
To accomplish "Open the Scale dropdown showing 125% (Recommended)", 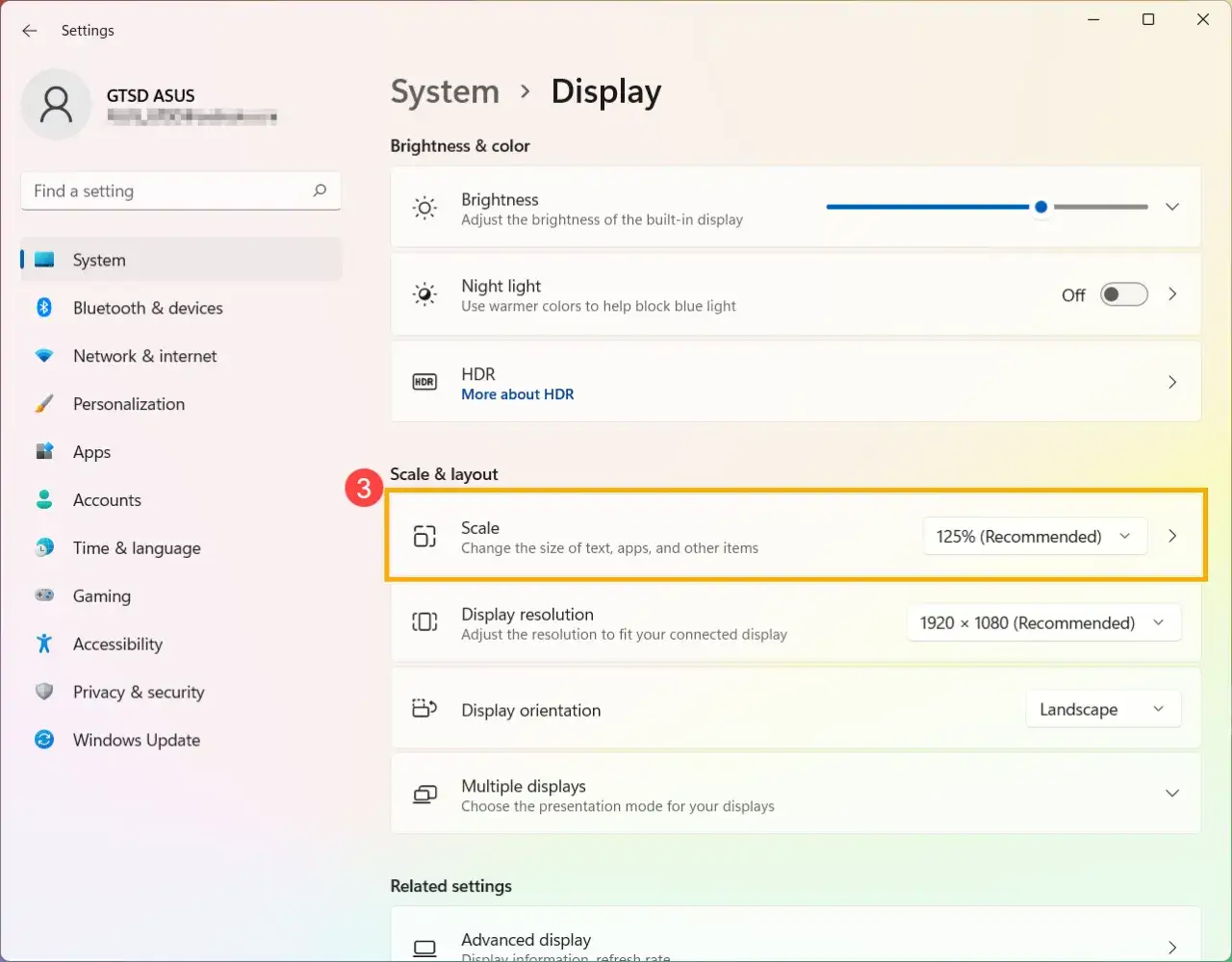I will [x=1034, y=536].
